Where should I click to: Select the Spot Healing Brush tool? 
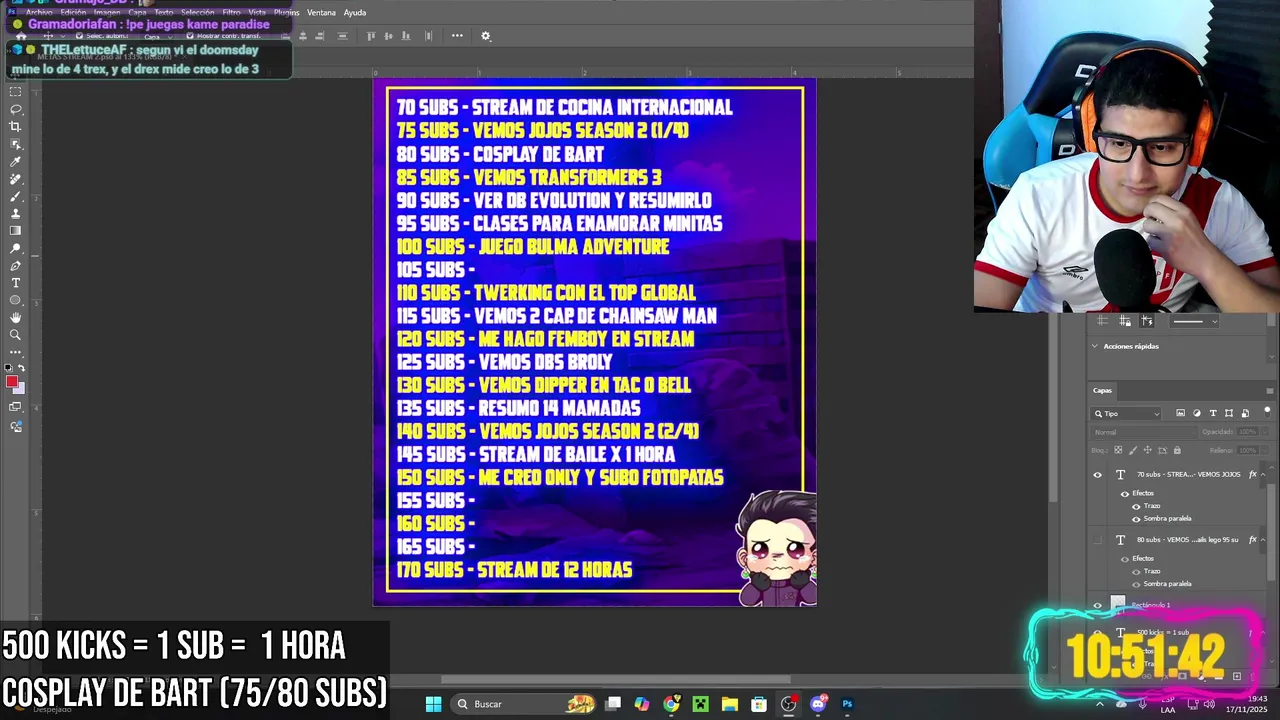point(15,179)
